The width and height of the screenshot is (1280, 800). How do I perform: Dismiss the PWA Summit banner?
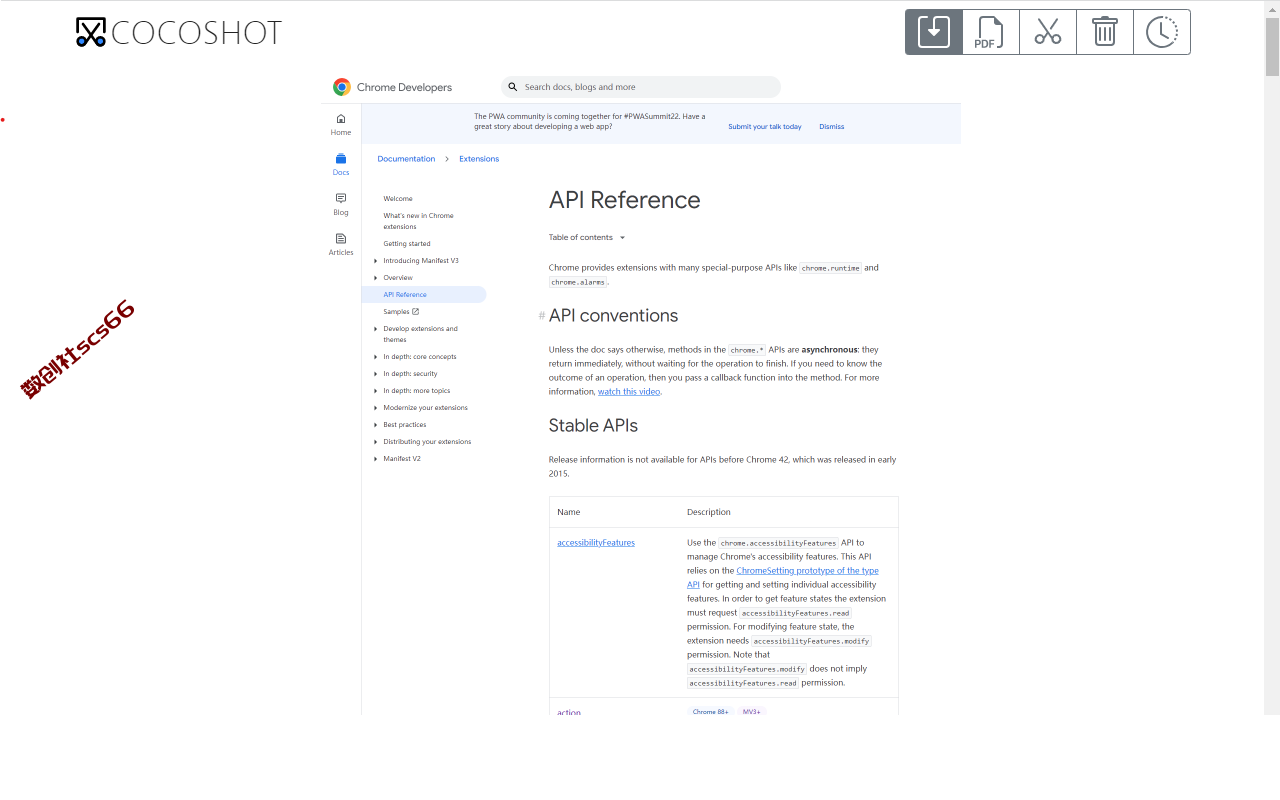point(832,127)
